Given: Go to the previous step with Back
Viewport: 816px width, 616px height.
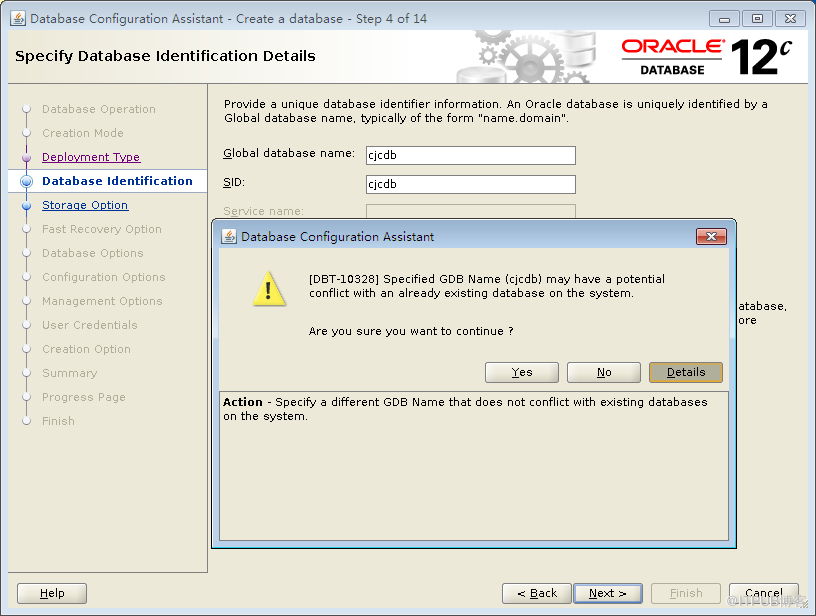Looking at the screenshot, I should pos(537,593).
